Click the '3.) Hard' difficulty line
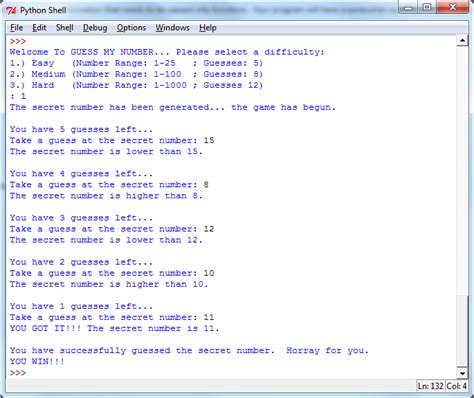474x398 pixels. [136, 85]
